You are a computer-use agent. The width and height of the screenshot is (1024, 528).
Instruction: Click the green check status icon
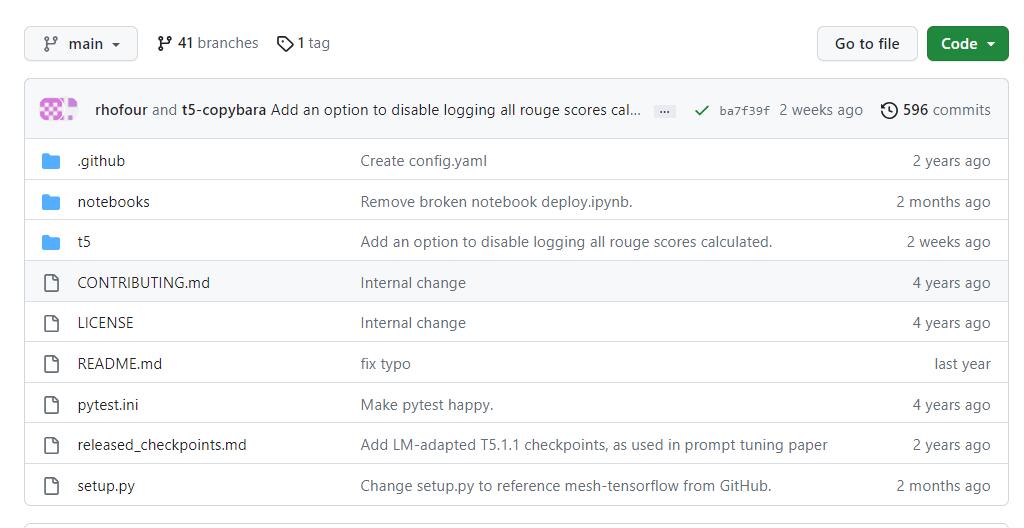coord(701,110)
